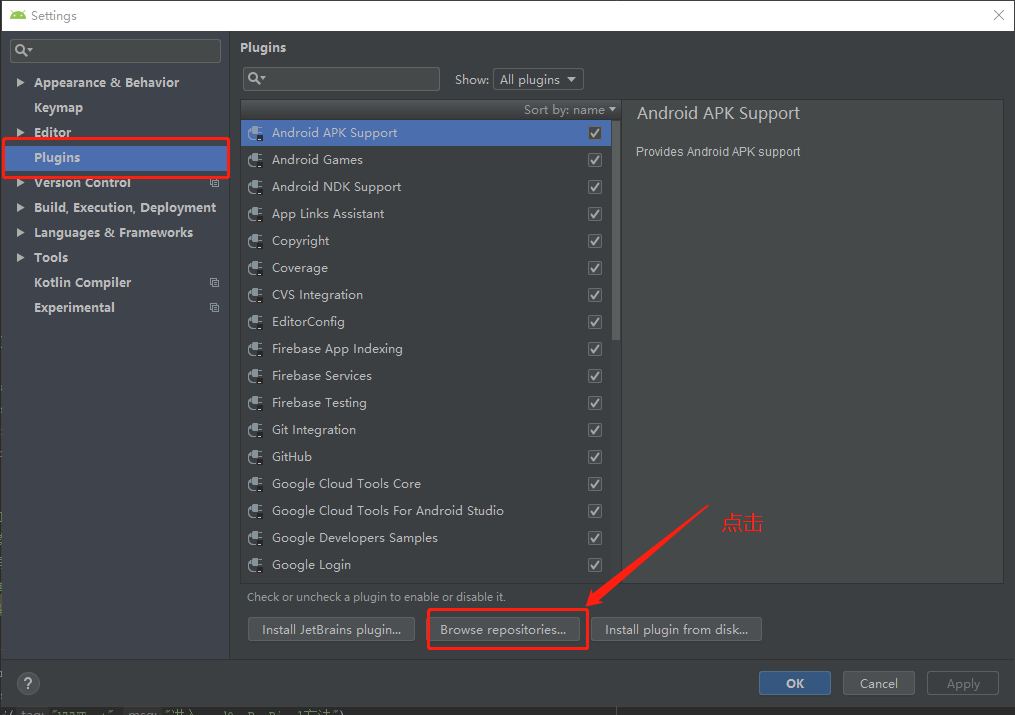Expand the Editor settings node

pyautogui.click(x=20, y=132)
